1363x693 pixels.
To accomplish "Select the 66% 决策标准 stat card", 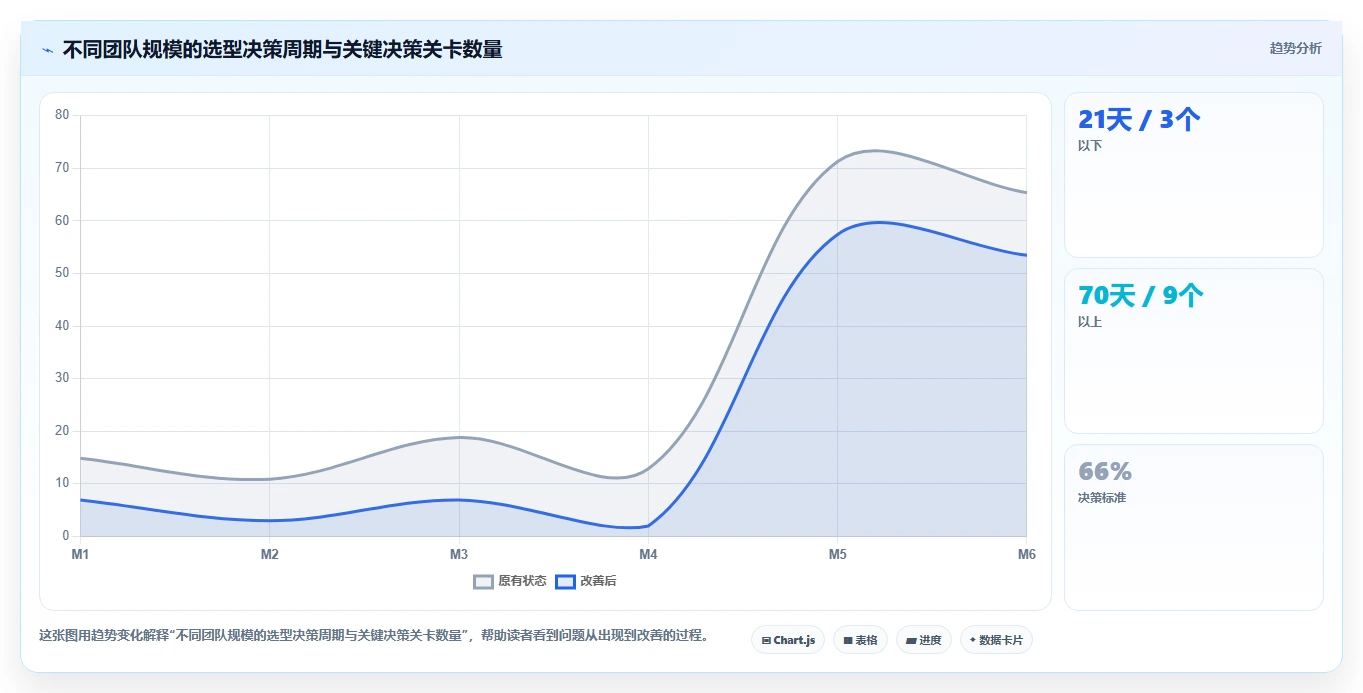I will coord(1194,527).
